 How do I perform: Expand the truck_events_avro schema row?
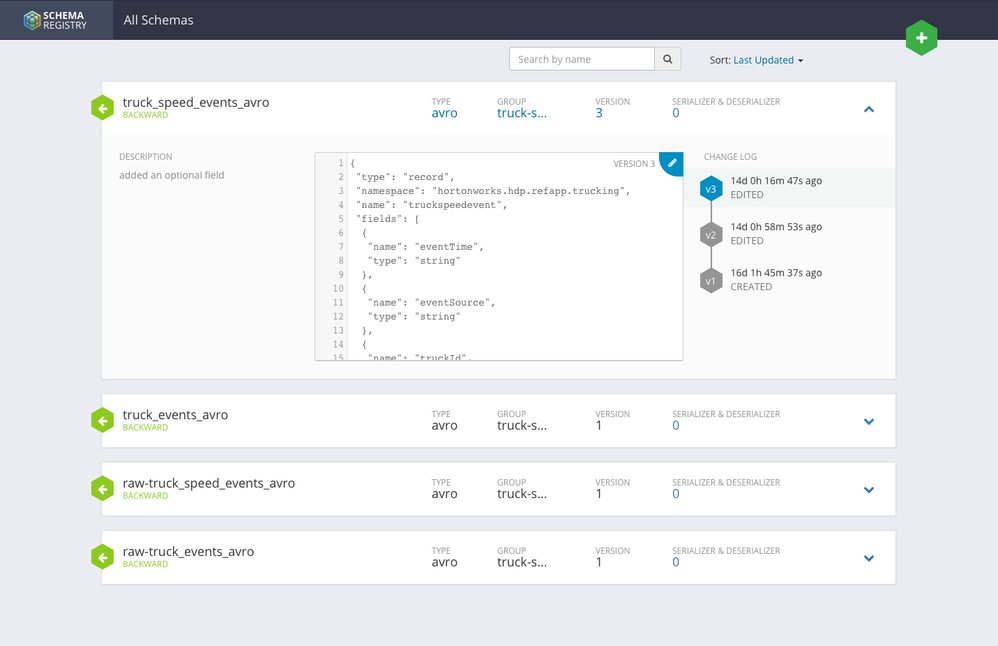click(x=868, y=421)
